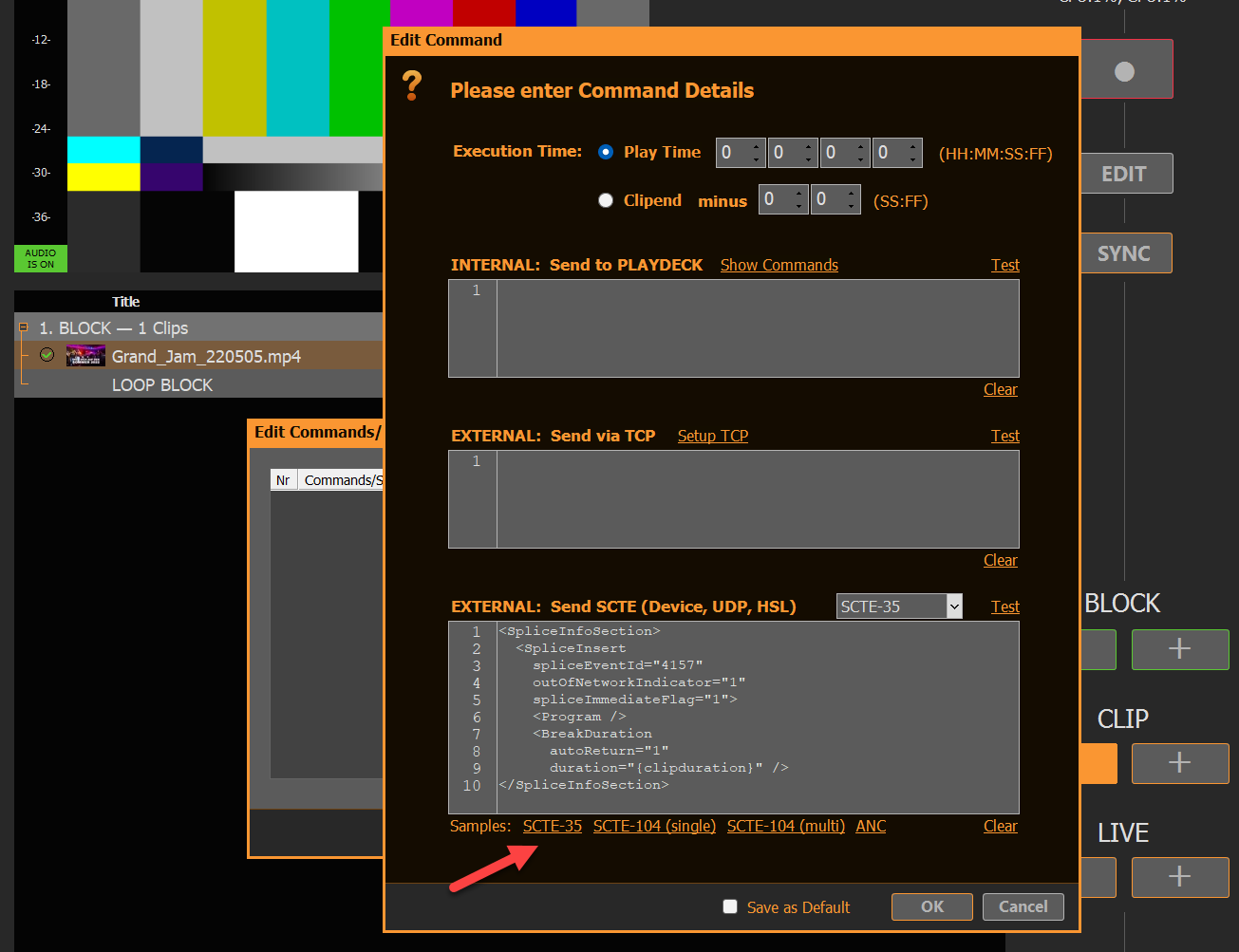Enable the Save as Default checkbox
This screenshot has height=952, width=1239.
[x=730, y=906]
